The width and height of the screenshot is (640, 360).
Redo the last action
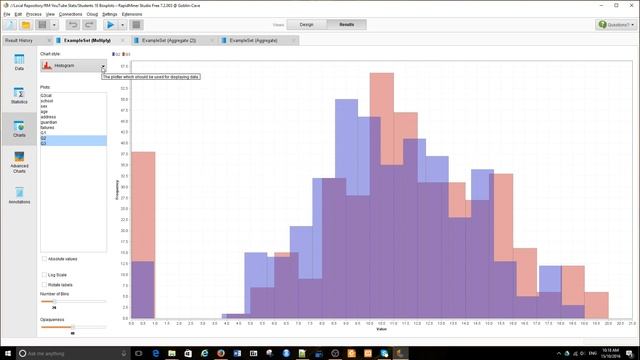89,25
